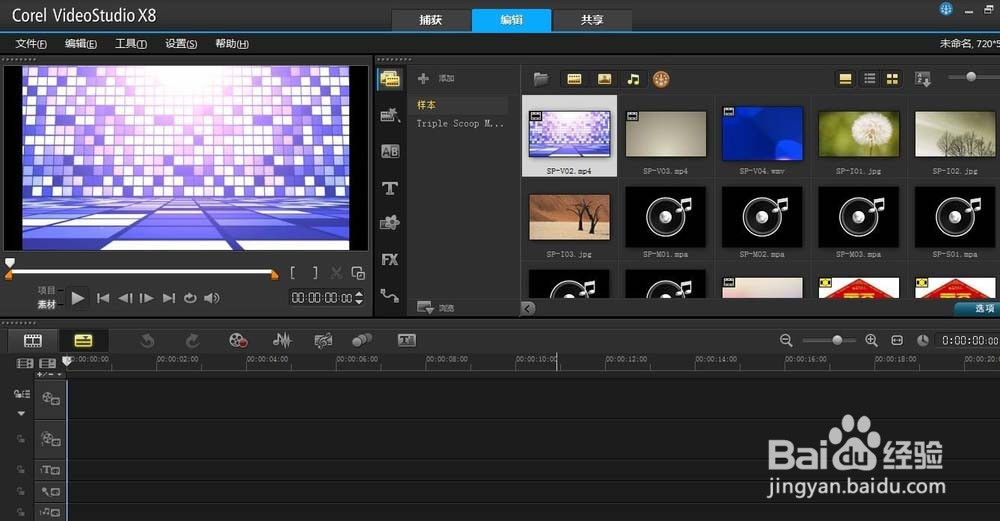Click the project duration clock icon
This screenshot has width=1000, height=521.
coord(923,341)
